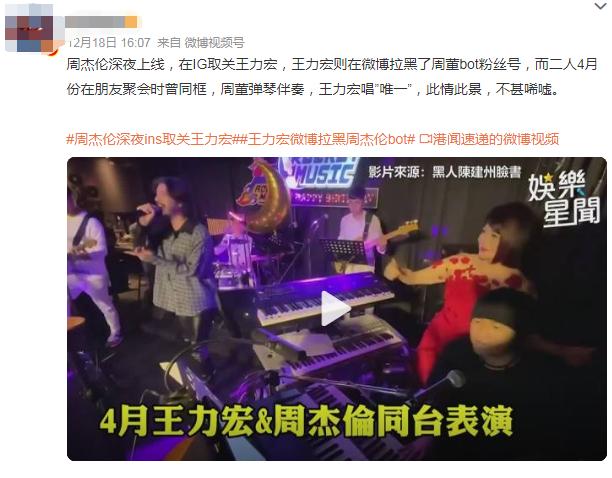Viewport: 612px width, 478px height.
Task: Click the 影片來源 黑人陳建州臉書 caption
Action: (x=445, y=172)
